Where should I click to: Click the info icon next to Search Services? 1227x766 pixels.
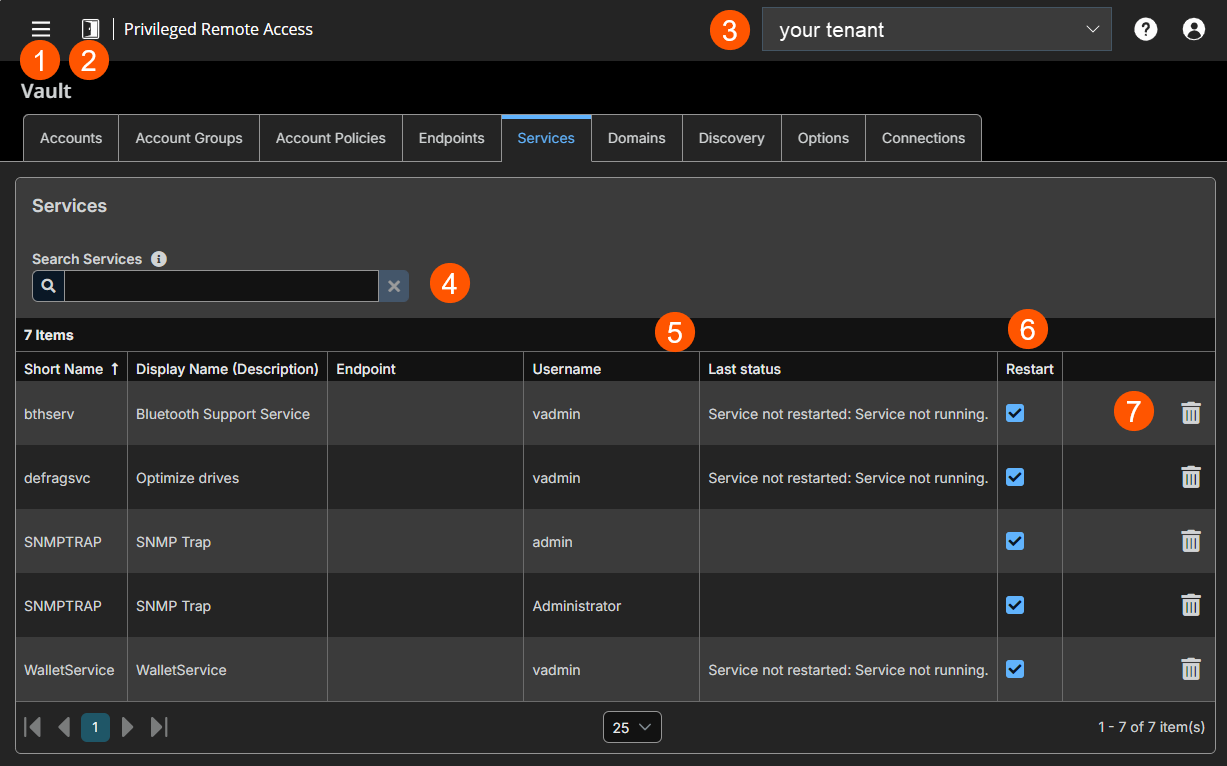click(x=158, y=258)
